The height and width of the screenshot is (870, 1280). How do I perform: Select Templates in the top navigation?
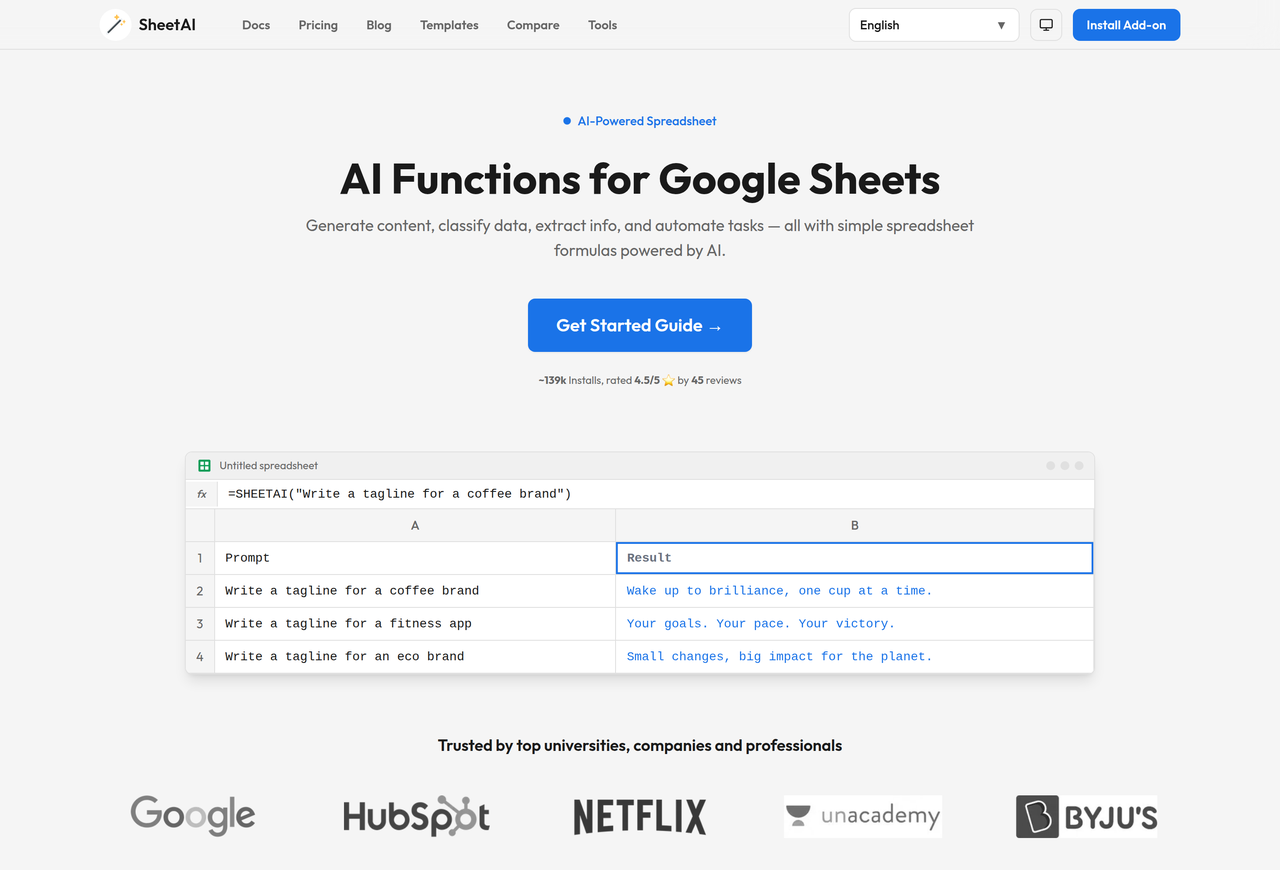tap(449, 25)
